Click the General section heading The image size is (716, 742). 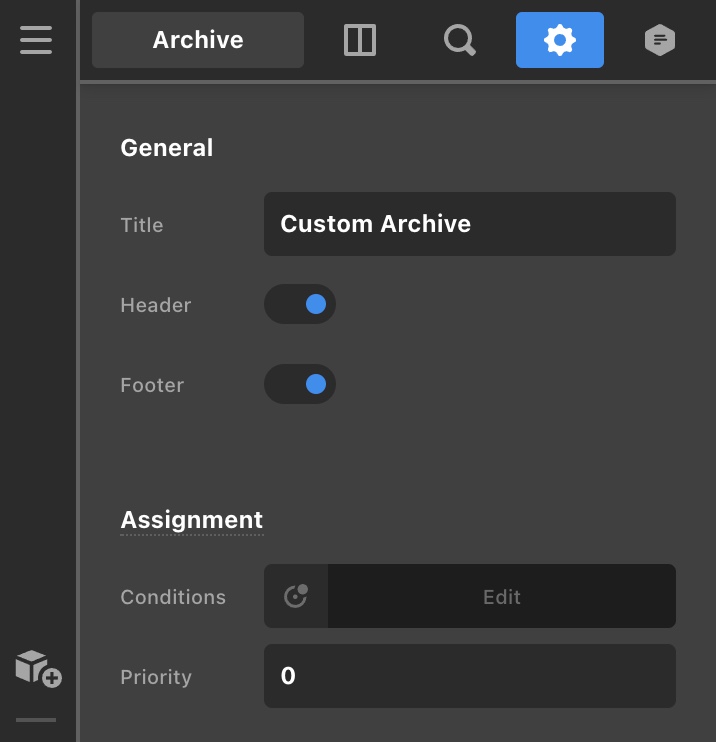(x=167, y=148)
